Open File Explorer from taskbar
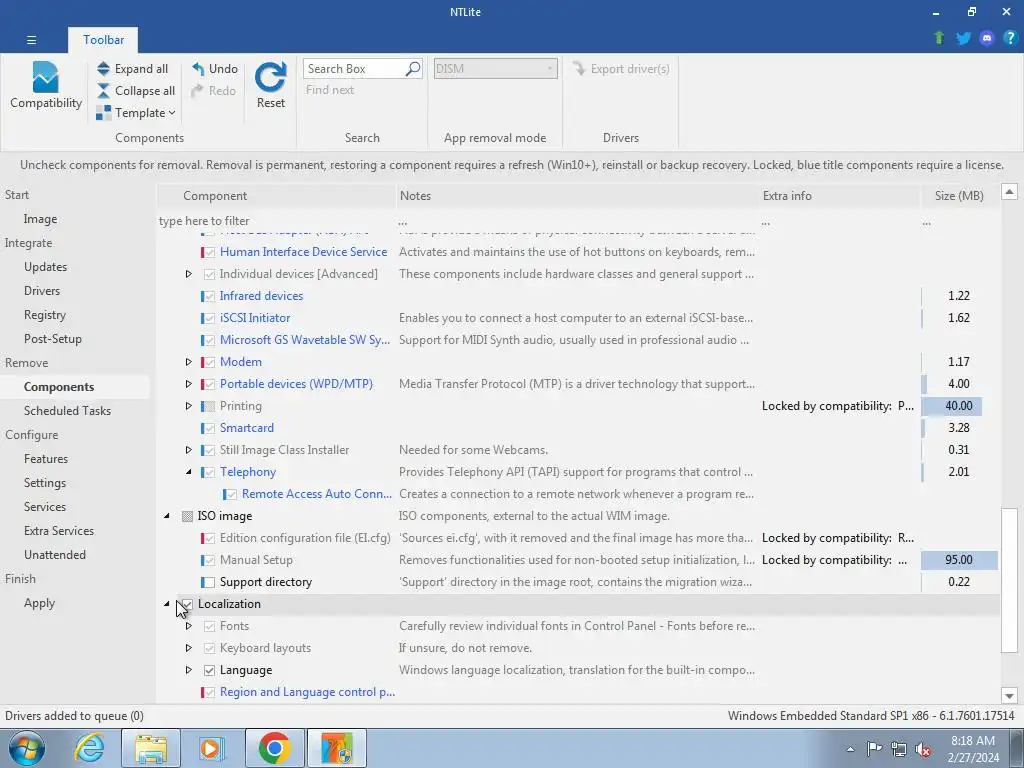 coord(151,748)
